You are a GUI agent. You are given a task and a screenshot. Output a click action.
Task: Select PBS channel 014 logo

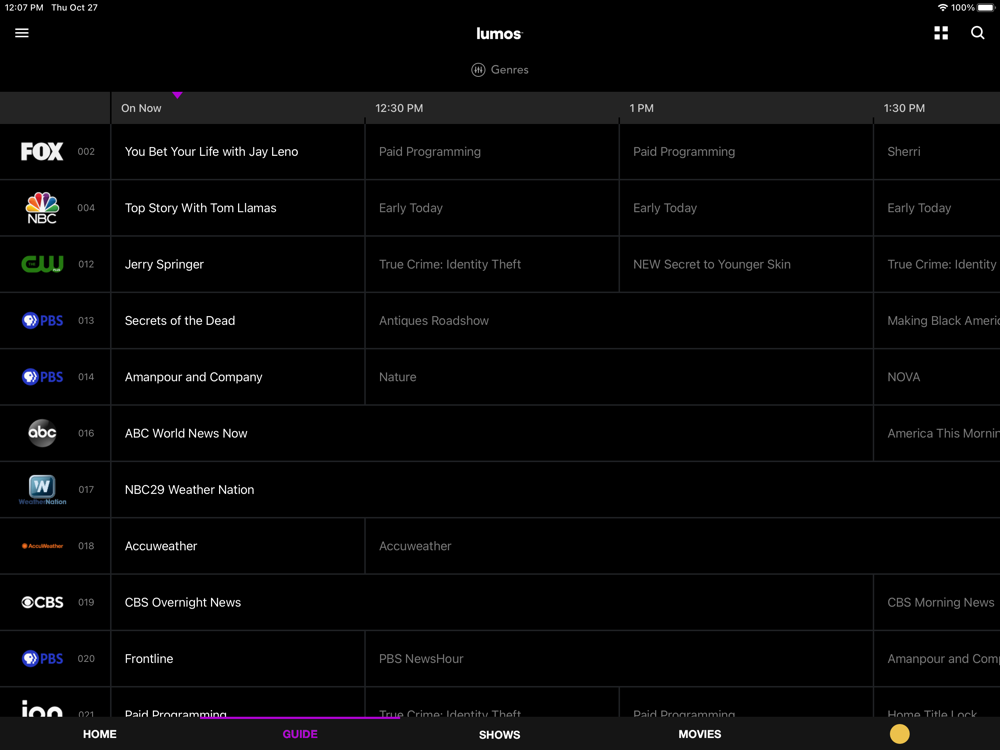click(x=42, y=377)
